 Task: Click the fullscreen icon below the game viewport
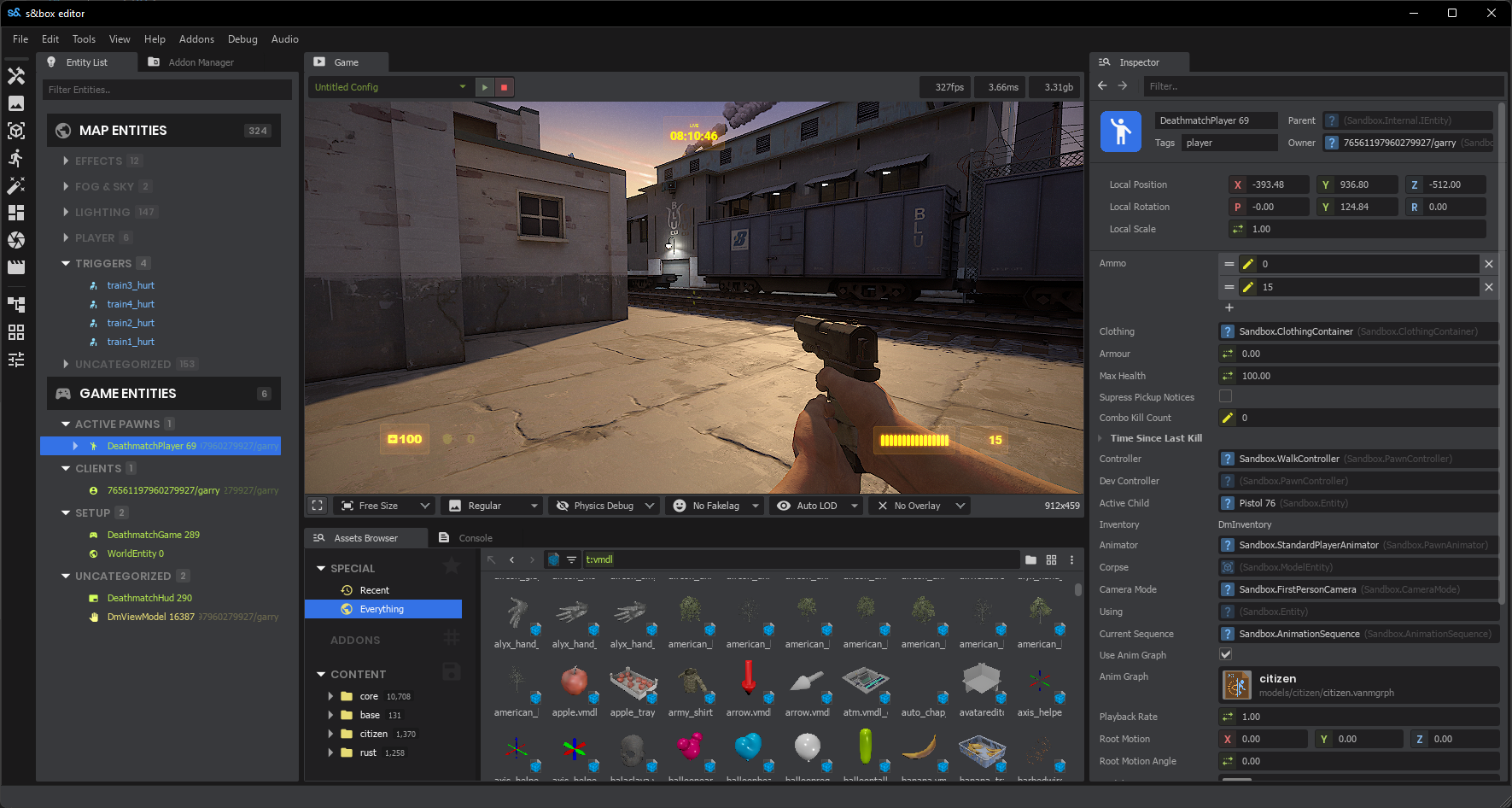pyautogui.click(x=318, y=506)
